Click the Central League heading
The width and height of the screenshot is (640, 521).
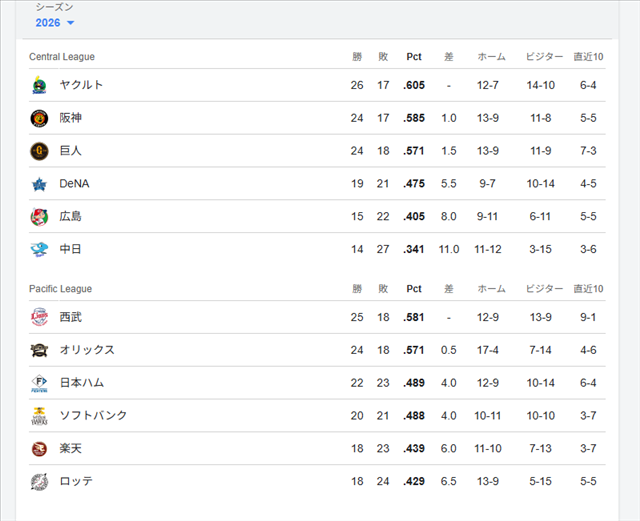(62, 57)
